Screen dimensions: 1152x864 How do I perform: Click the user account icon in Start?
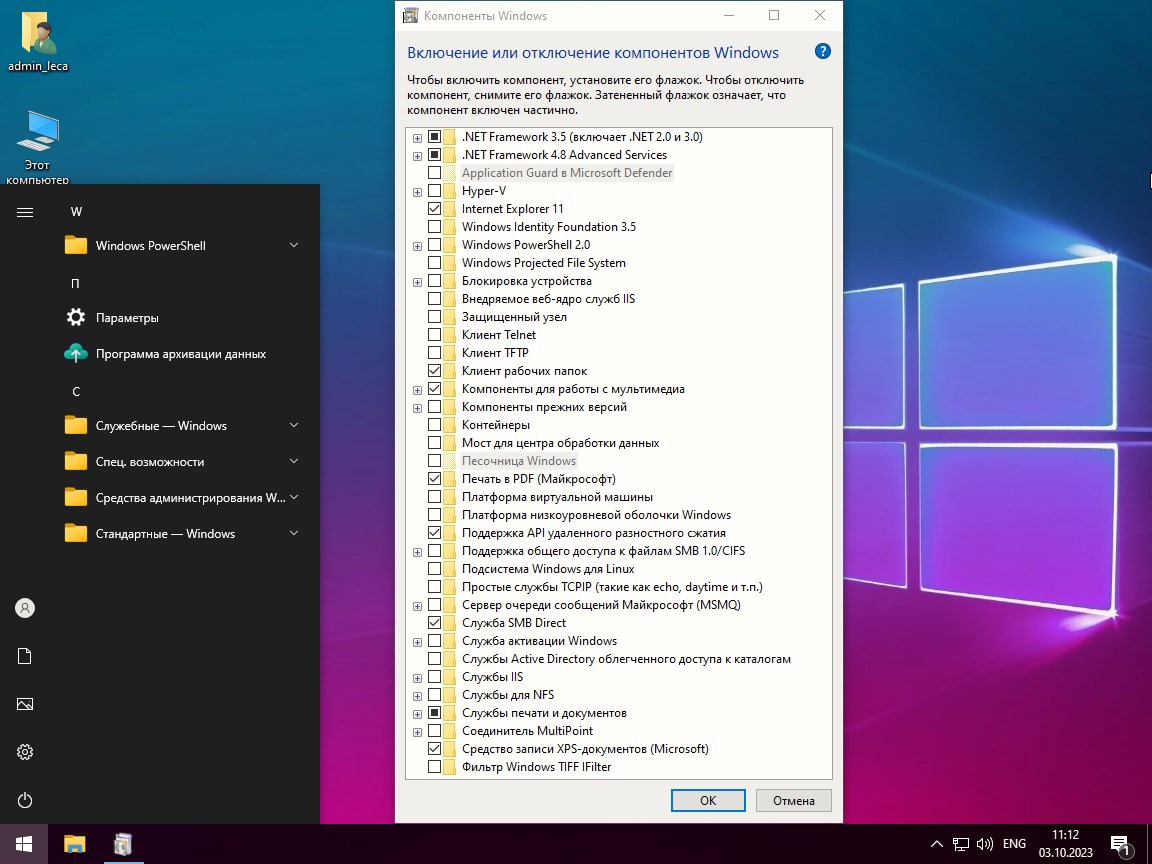[x=25, y=608]
